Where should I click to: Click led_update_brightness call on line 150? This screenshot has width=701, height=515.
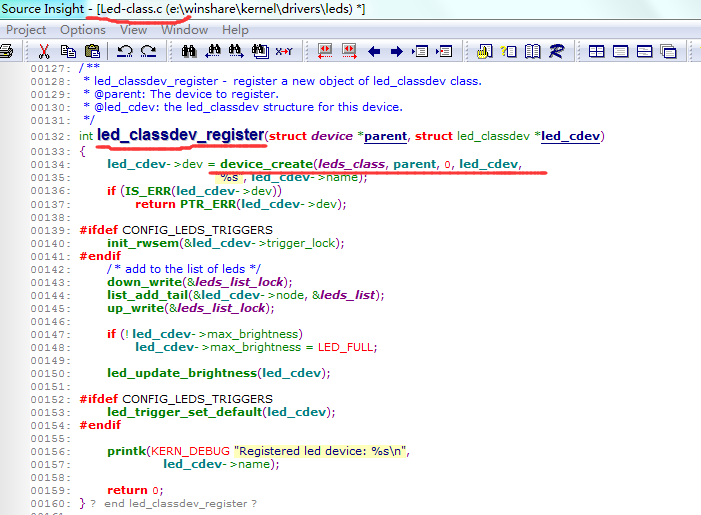tap(182, 373)
